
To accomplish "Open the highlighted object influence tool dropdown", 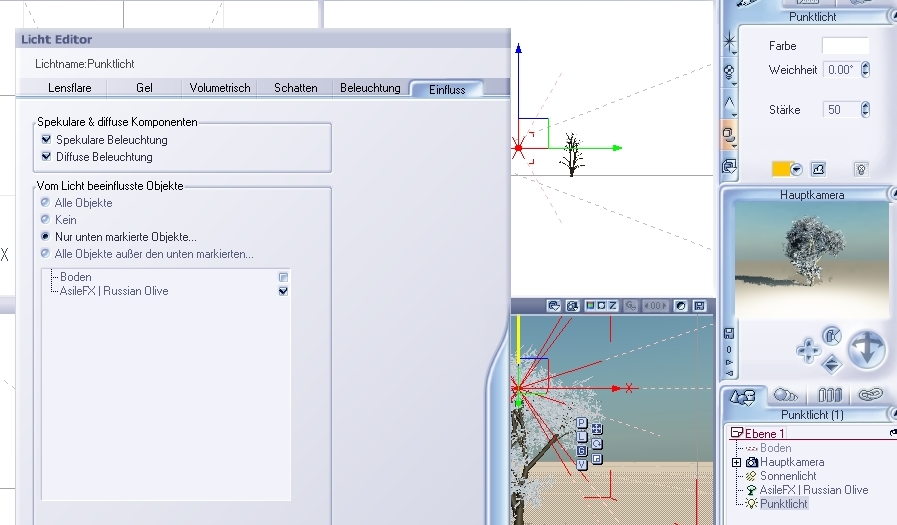I will pos(729,136).
